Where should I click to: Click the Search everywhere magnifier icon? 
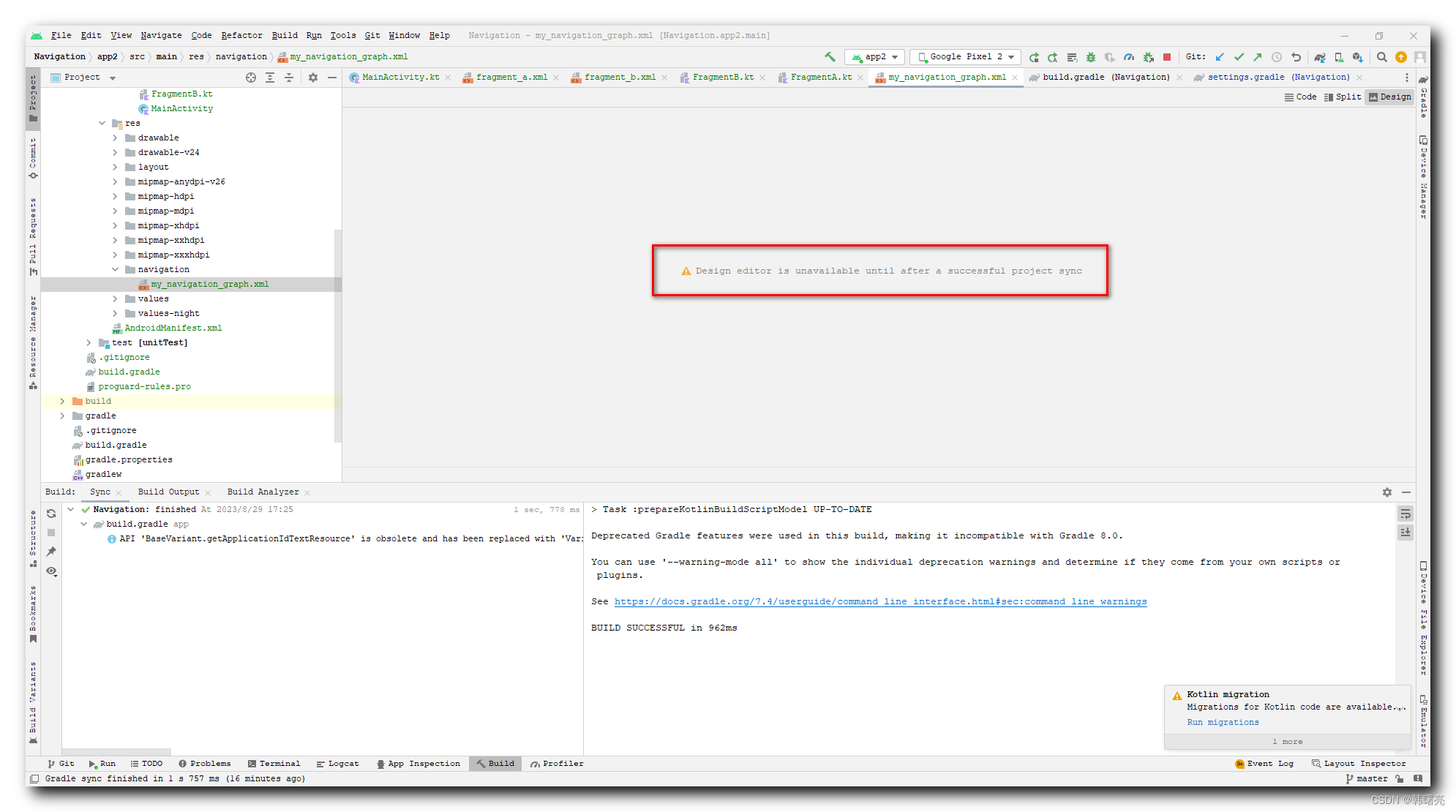1384,57
